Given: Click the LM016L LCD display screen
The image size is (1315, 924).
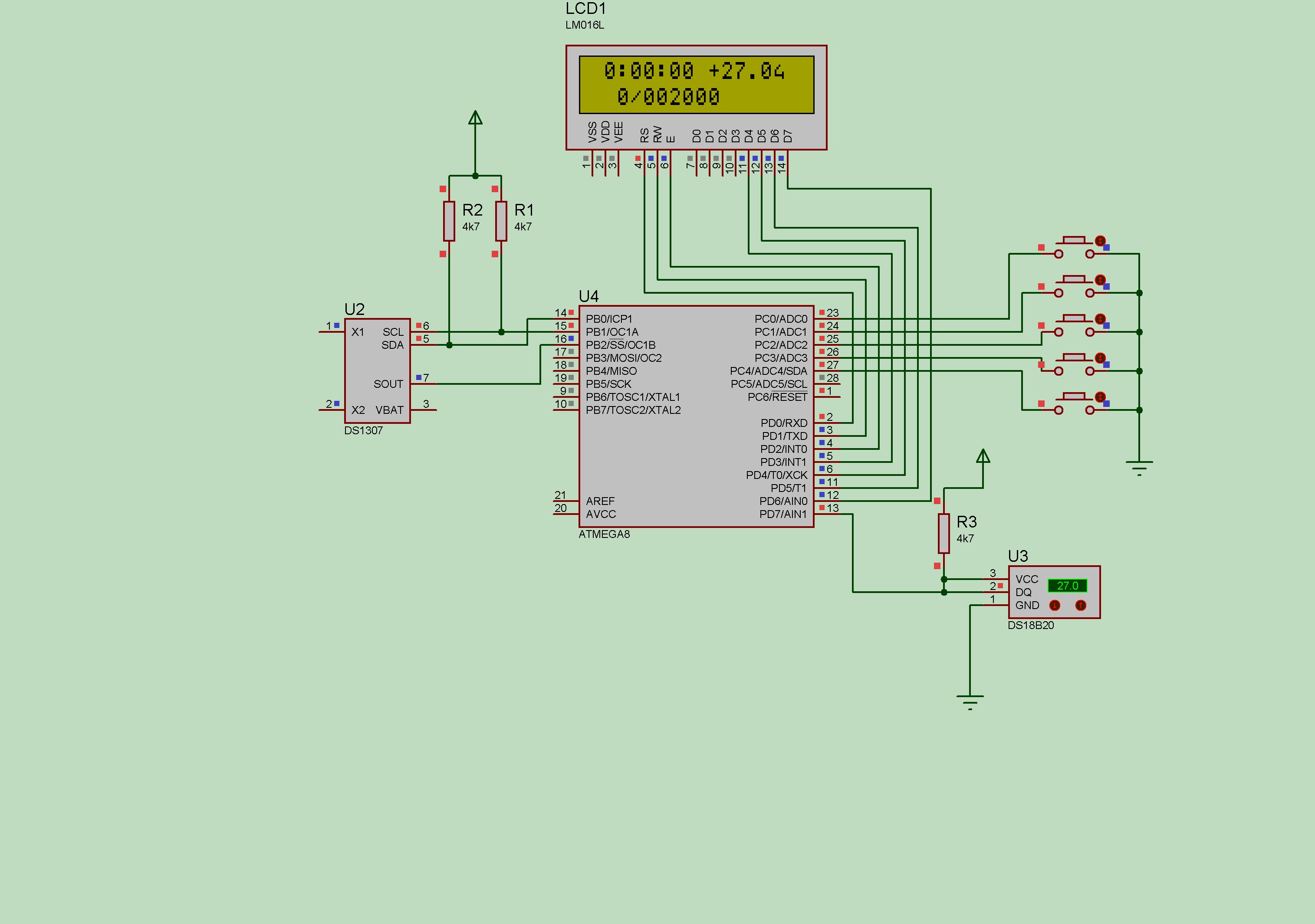Looking at the screenshot, I should (x=697, y=85).
